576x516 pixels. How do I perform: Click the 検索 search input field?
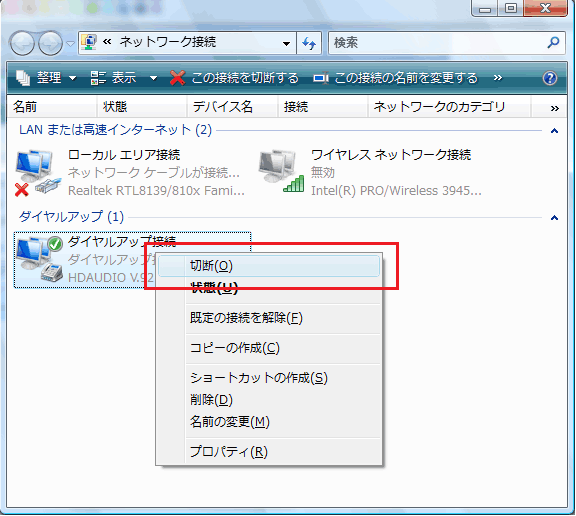click(x=437, y=43)
